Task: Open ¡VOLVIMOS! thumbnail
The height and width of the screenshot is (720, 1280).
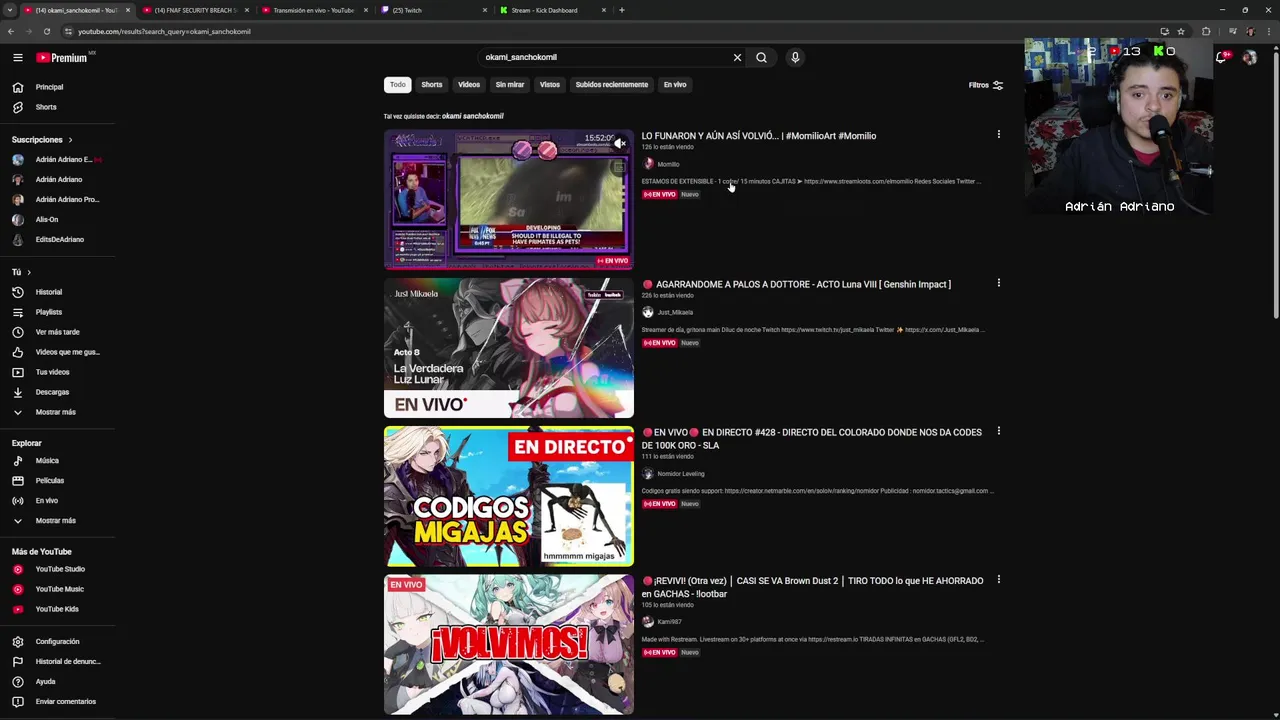Action: pos(509,644)
